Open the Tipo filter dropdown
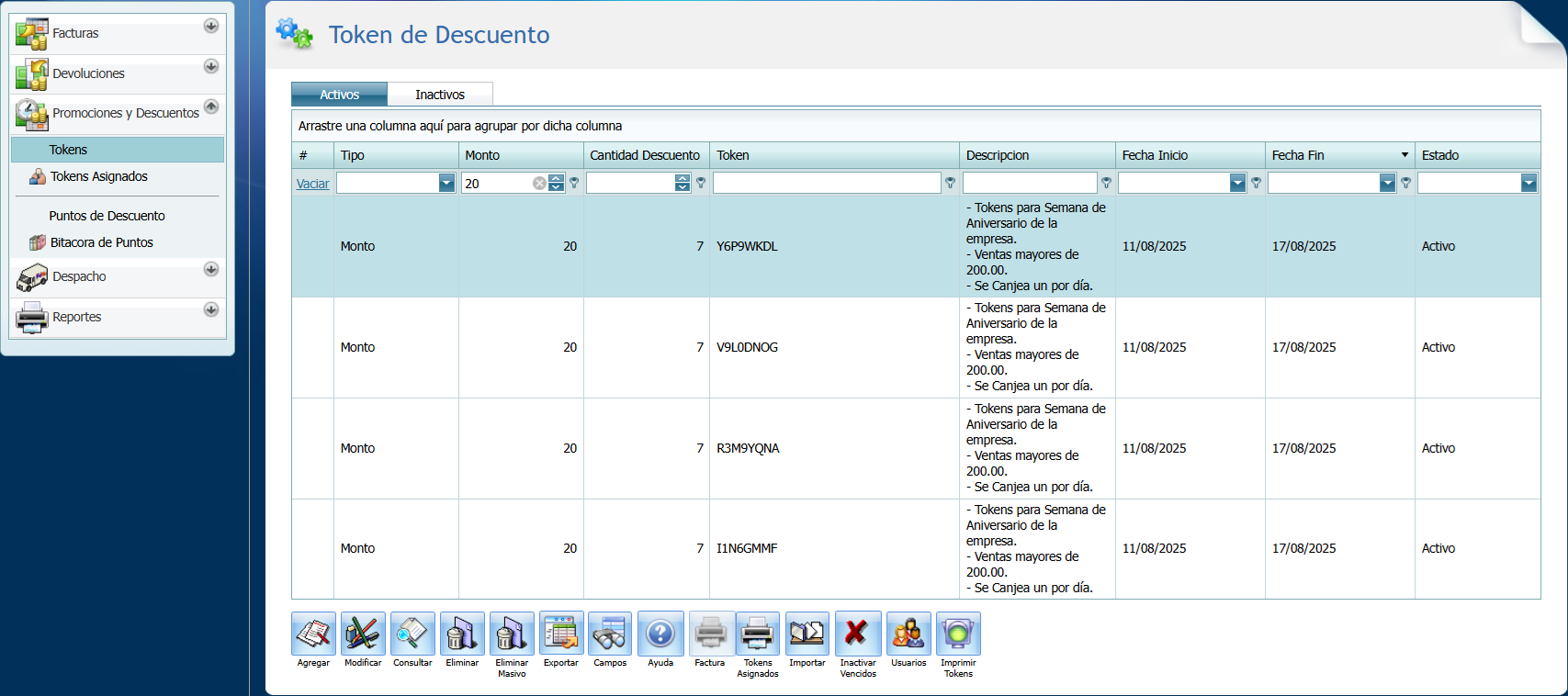Image resolution: width=1568 pixels, height=696 pixels. (446, 184)
